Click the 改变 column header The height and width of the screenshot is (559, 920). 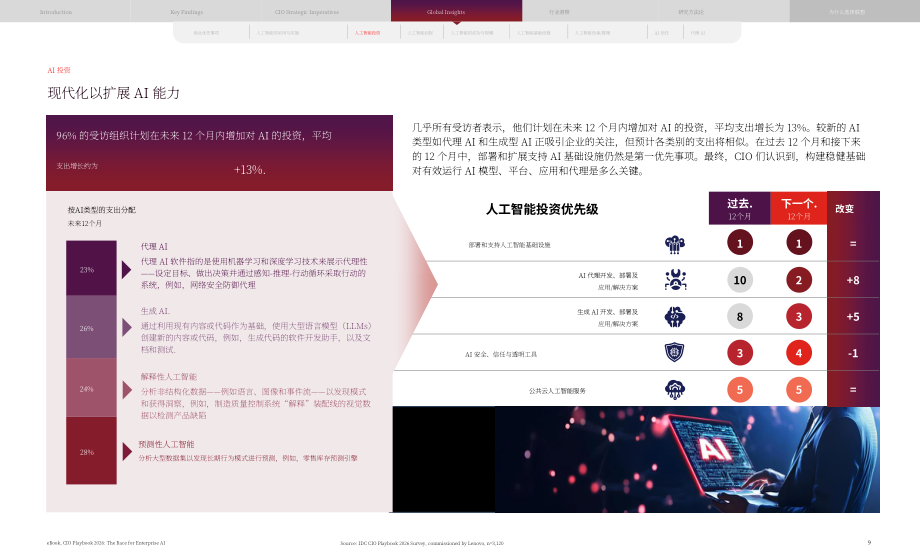coord(844,208)
